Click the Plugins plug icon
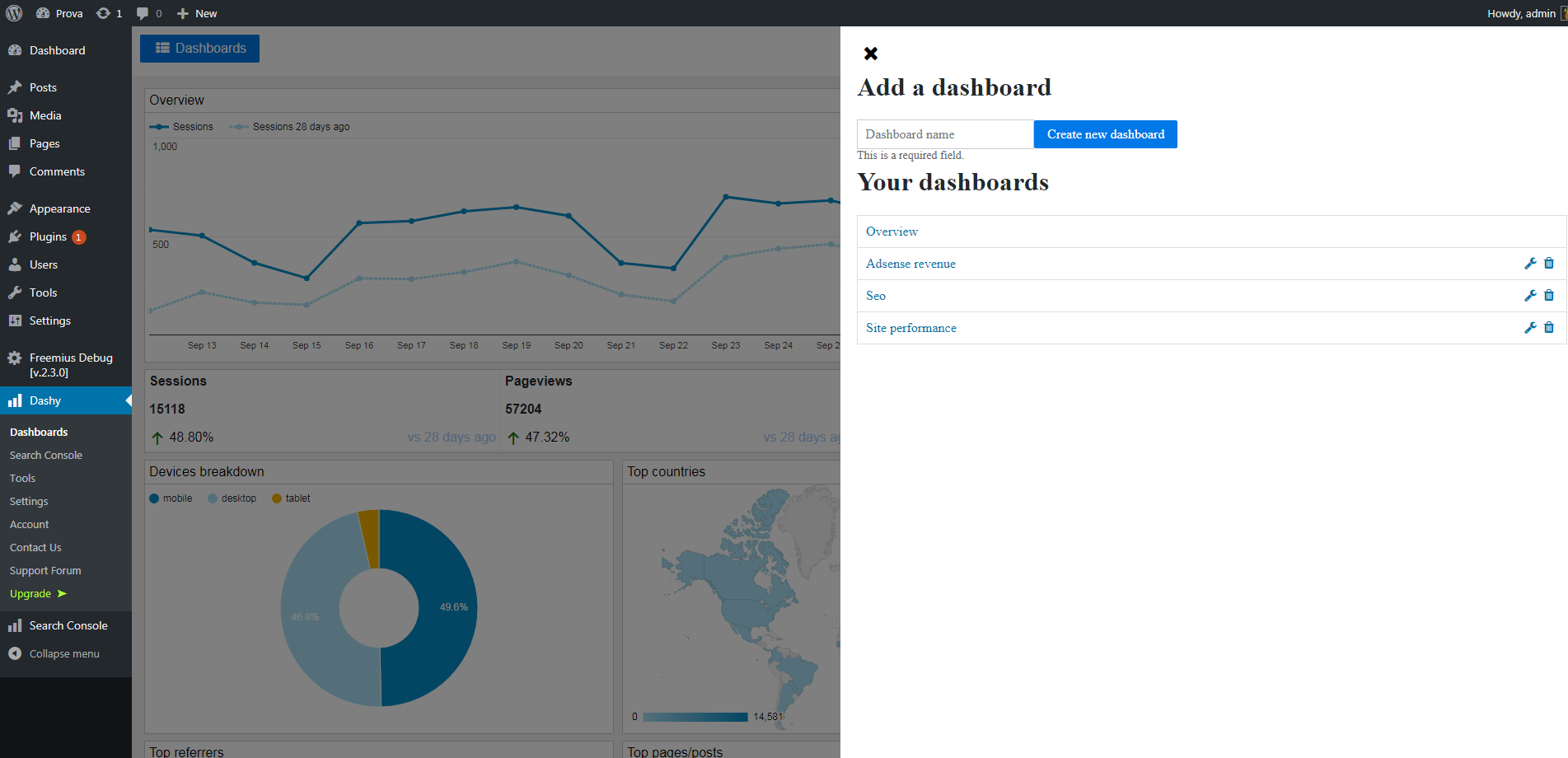 tap(15, 236)
